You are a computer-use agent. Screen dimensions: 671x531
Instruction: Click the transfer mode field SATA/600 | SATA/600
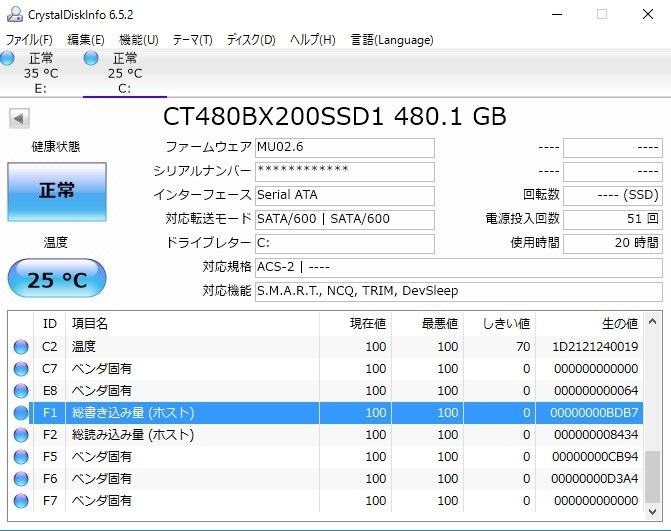tap(344, 220)
